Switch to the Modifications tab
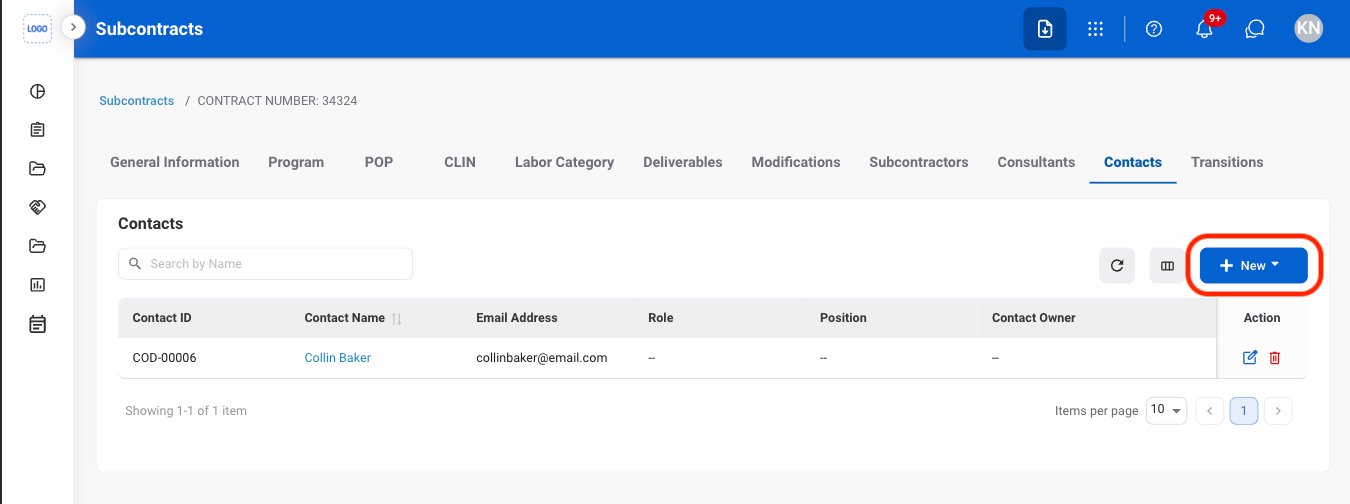1350x504 pixels. [x=796, y=162]
